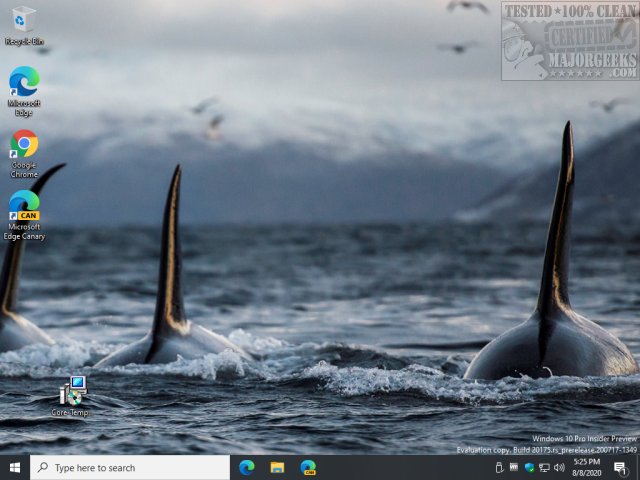Click the USB safely remove hardware tray icon
Screen dimensions: 640x480
[x=499, y=467]
